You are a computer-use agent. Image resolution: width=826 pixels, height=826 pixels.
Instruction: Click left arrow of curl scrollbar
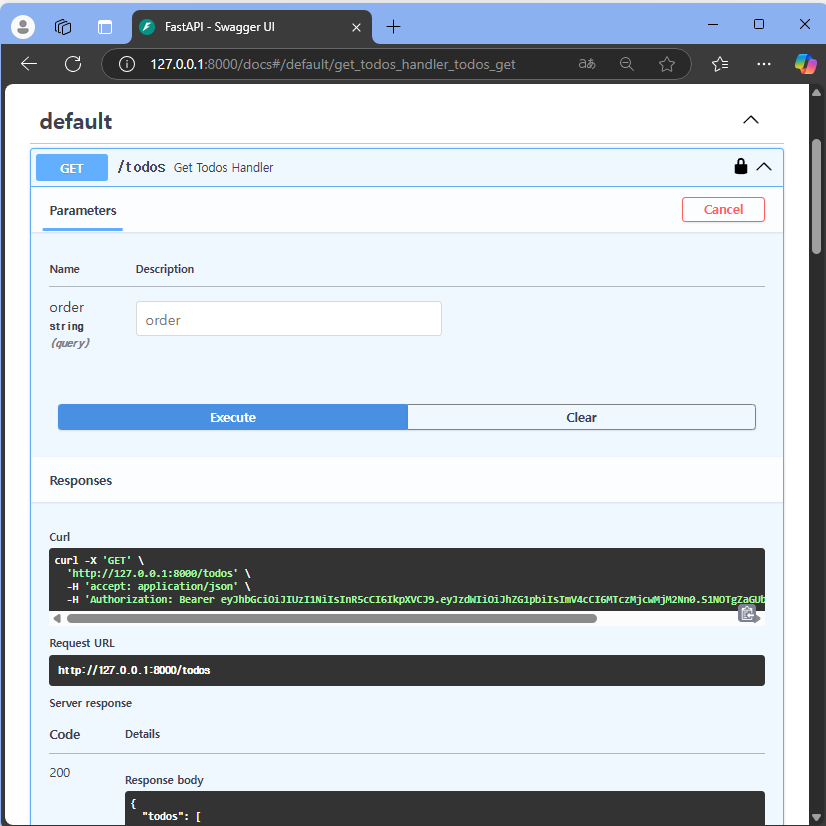tap(57, 618)
